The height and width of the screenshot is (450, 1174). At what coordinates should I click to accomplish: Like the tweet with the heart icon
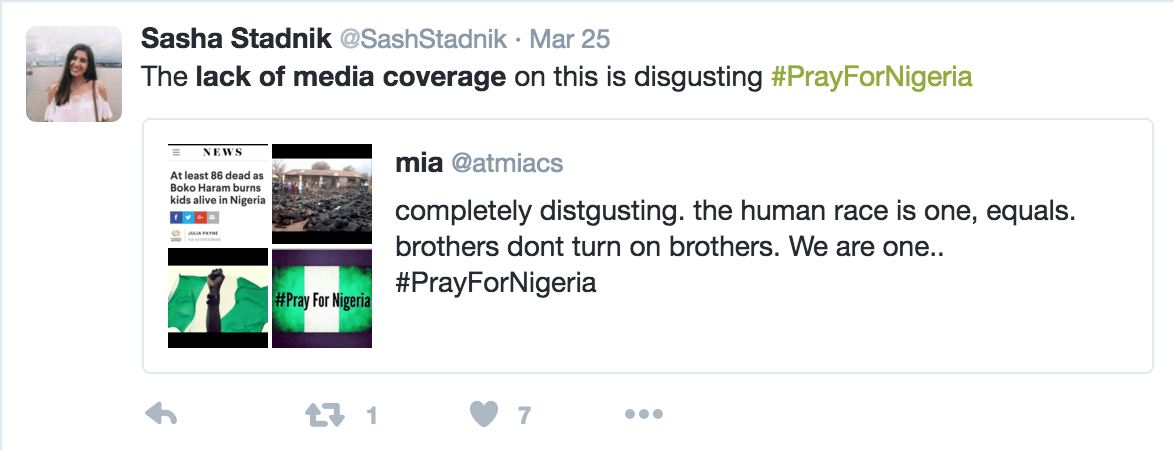click(x=485, y=414)
